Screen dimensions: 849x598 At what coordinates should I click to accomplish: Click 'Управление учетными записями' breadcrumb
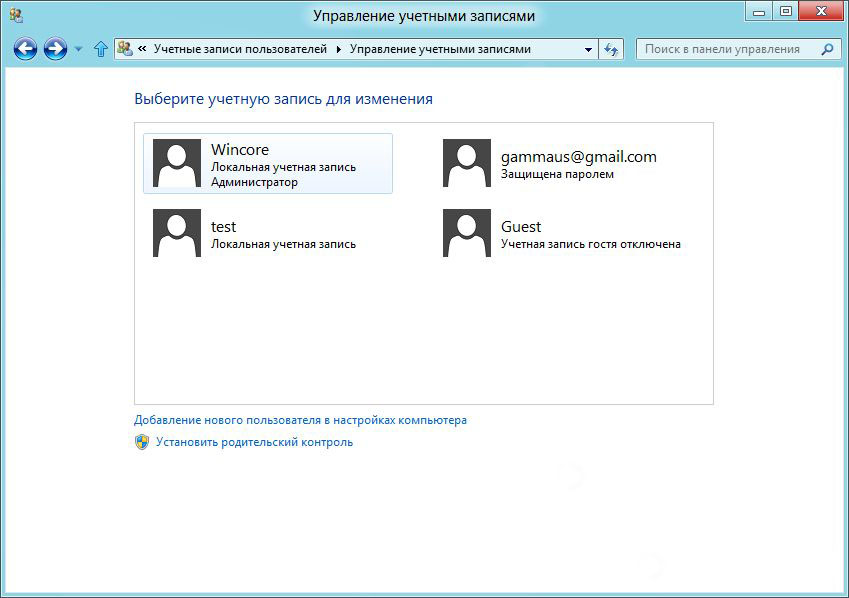[x=440, y=49]
